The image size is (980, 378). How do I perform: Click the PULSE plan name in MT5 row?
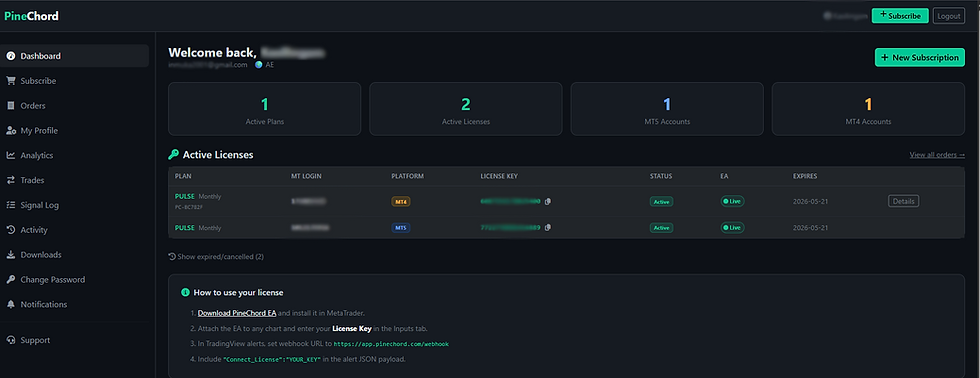pyautogui.click(x=184, y=228)
